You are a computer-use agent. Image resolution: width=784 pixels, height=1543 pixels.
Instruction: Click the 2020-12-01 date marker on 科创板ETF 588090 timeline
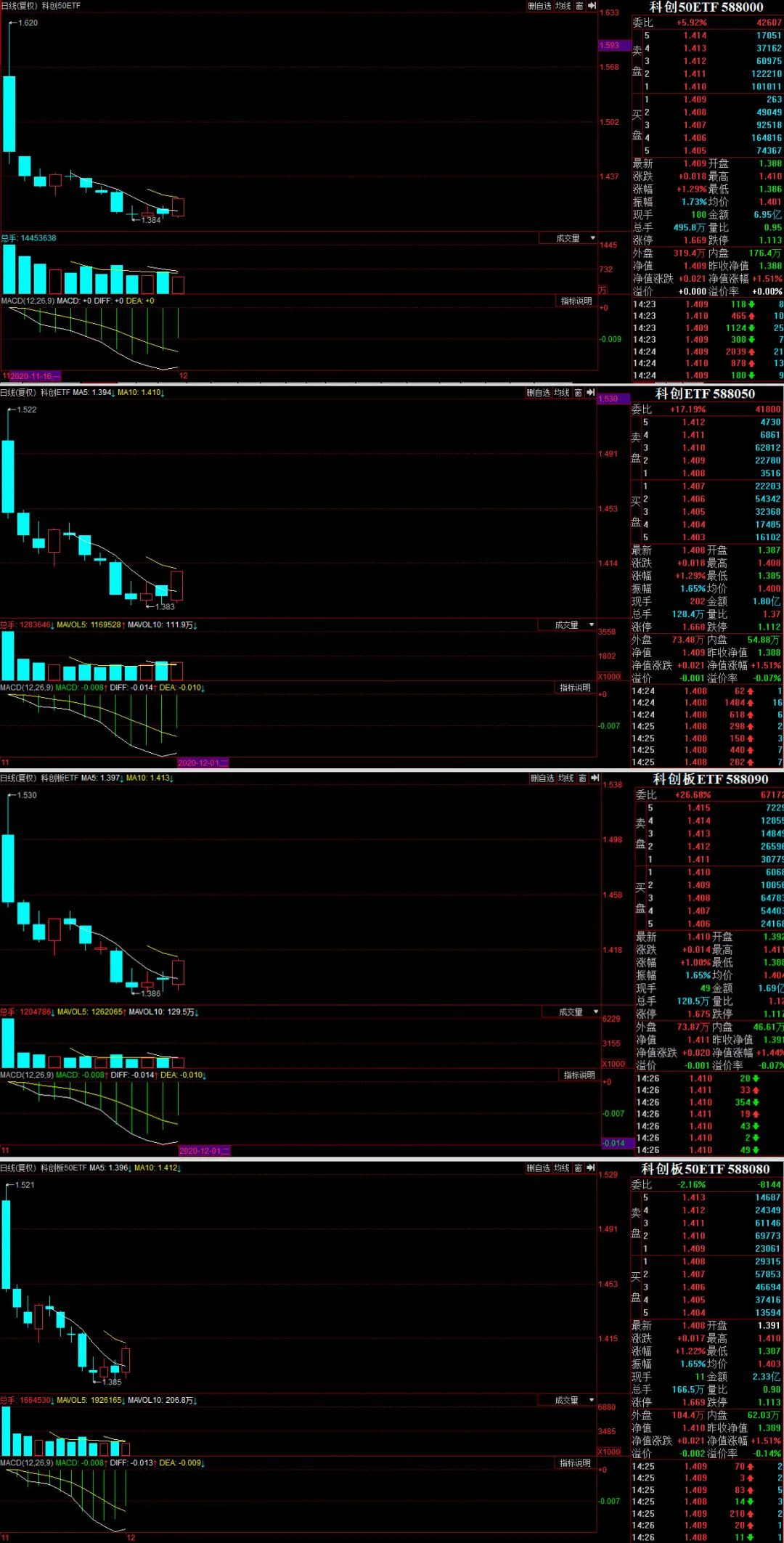205,1151
